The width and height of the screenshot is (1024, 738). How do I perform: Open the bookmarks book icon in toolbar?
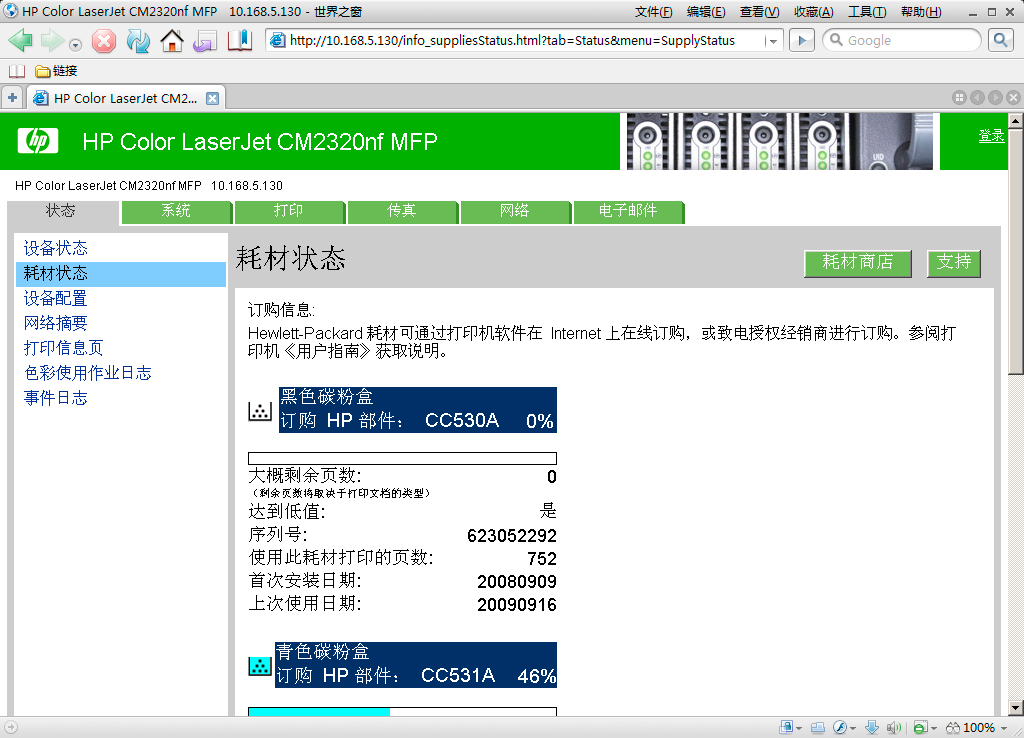point(240,41)
